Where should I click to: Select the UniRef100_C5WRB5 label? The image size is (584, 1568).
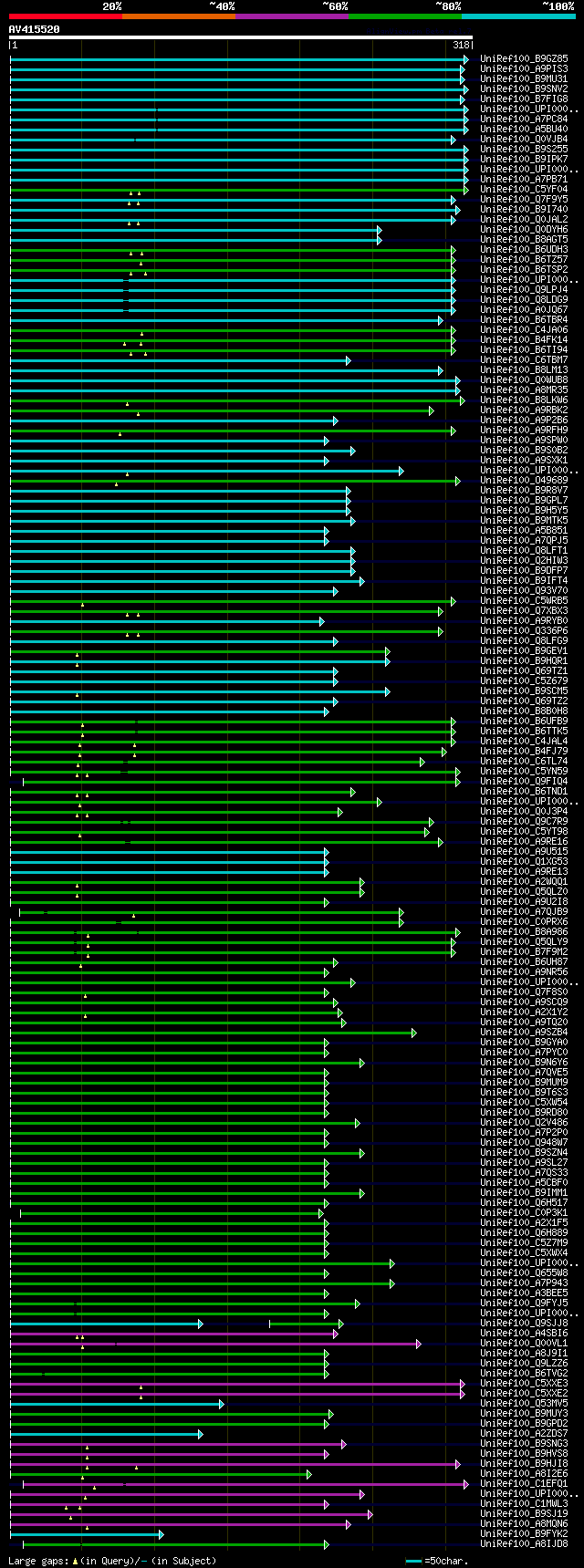pos(524,600)
